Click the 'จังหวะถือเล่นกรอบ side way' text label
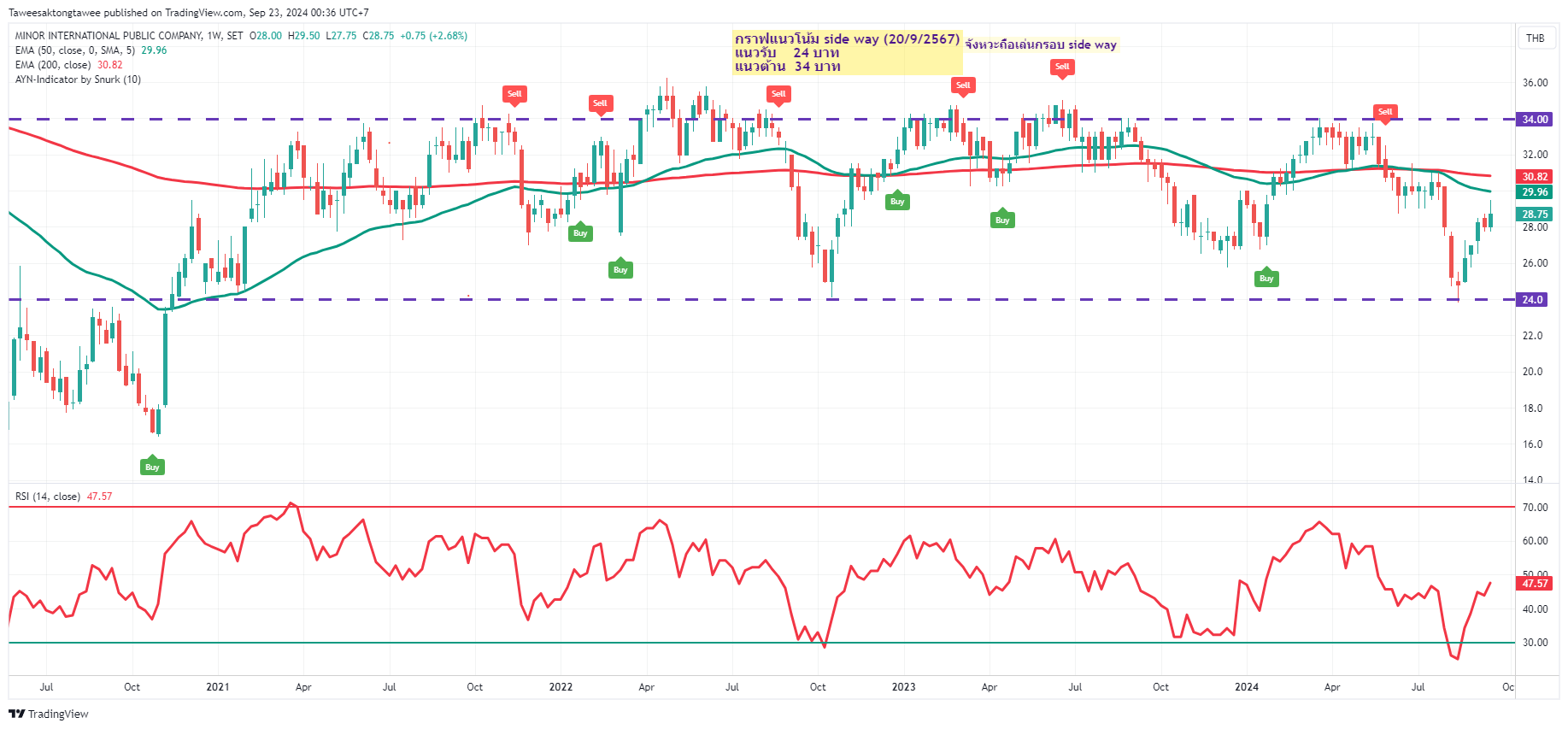Viewport: 1568px width, 729px height. pyautogui.click(x=1041, y=44)
